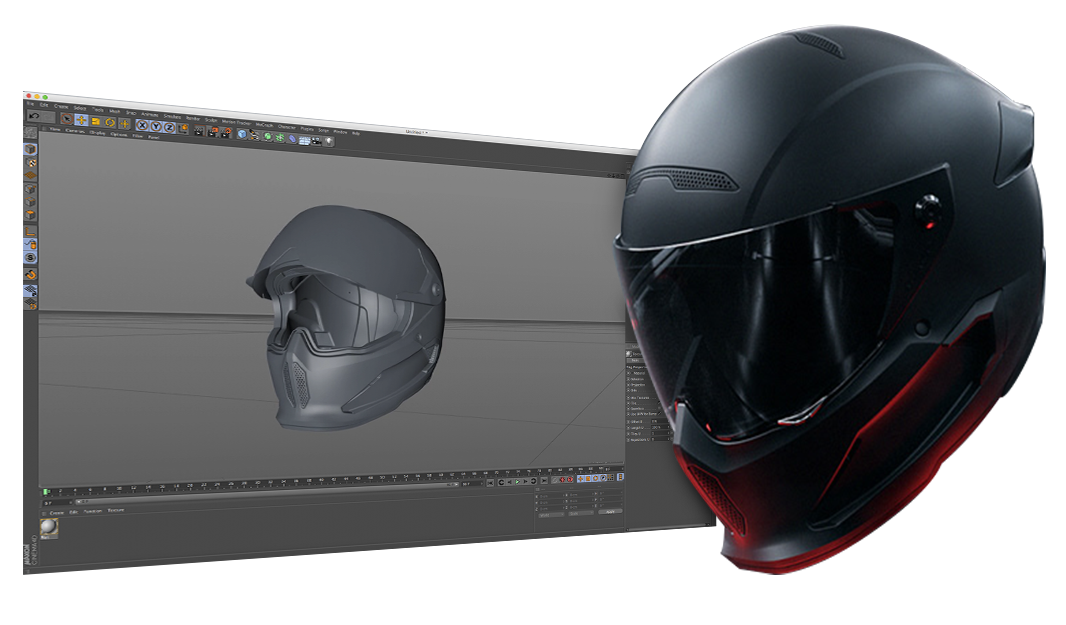This screenshot has width=1066, height=625.
Task: Open the Edit menu
Action: point(44,105)
